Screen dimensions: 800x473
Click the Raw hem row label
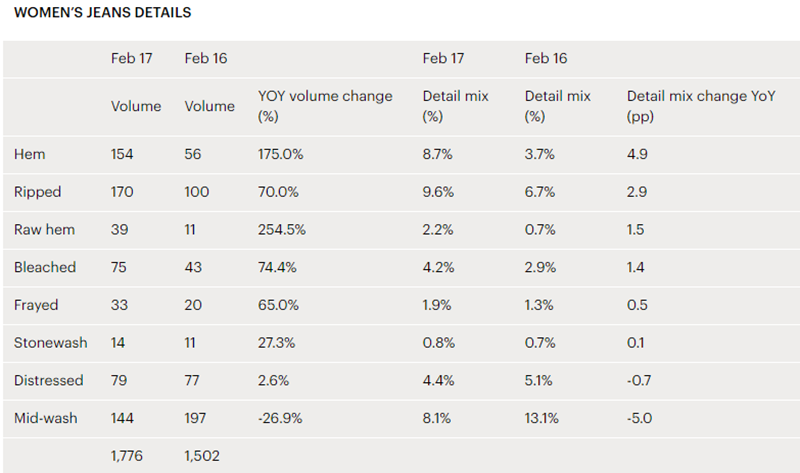pos(44,230)
